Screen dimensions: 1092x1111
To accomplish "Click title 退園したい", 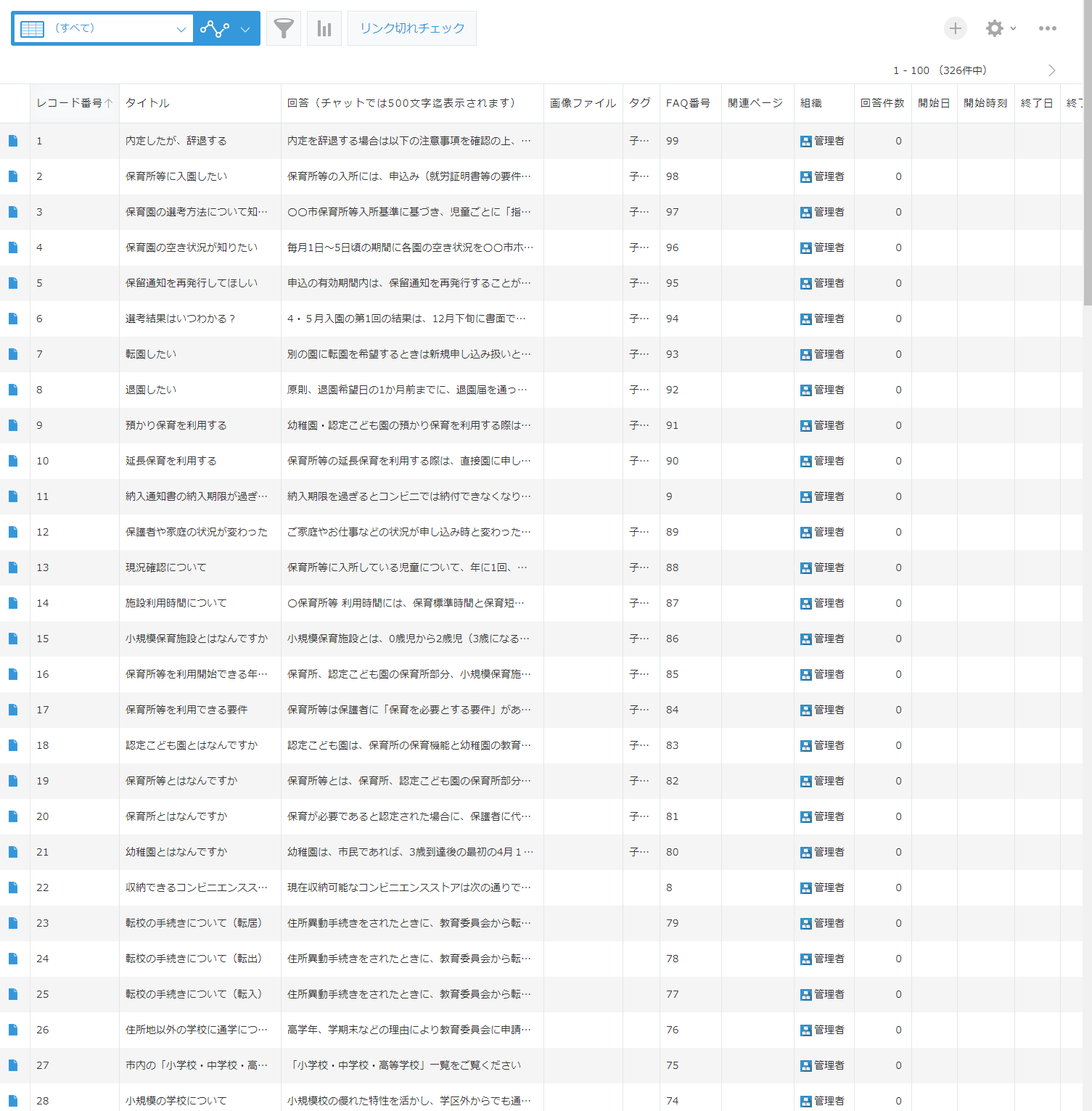I will [x=151, y=390].
